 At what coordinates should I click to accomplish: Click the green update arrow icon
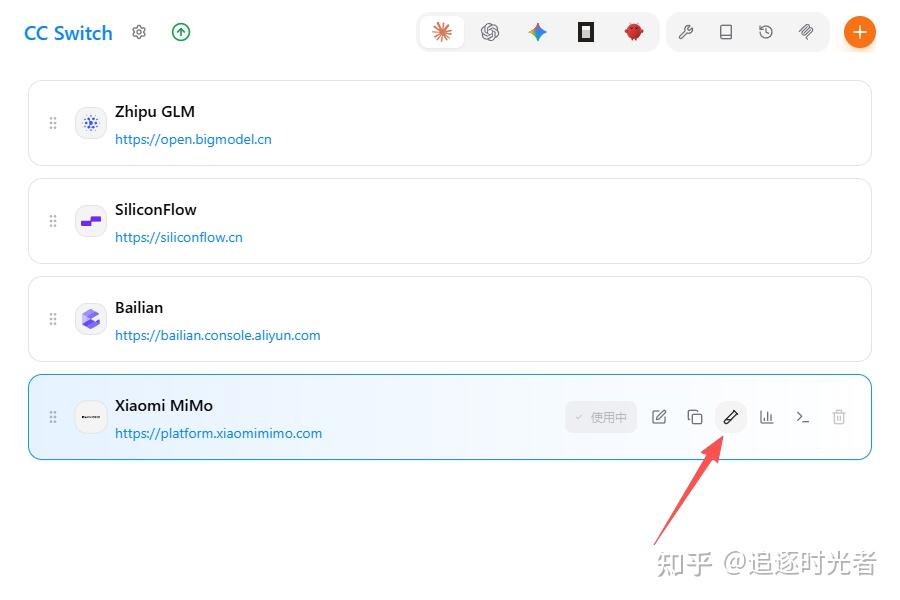[x=181, y=32]
